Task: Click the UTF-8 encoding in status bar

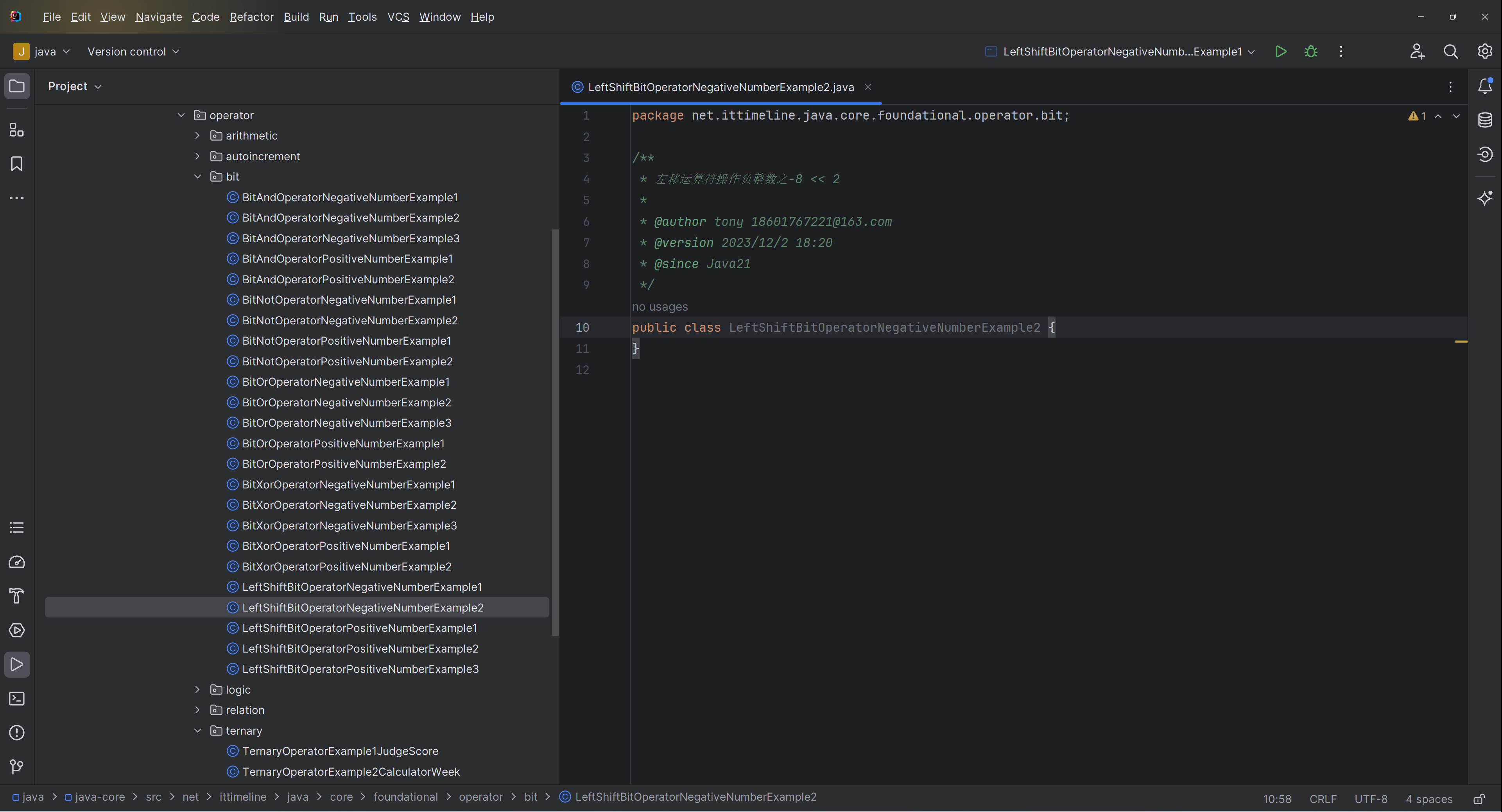Action: click(1370, 799)
